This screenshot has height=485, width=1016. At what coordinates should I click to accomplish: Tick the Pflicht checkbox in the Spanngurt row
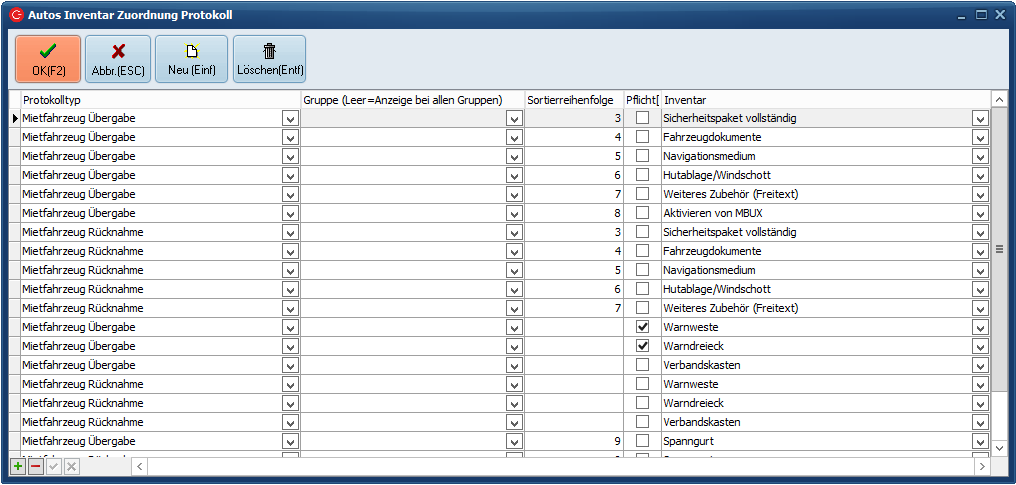642,441
